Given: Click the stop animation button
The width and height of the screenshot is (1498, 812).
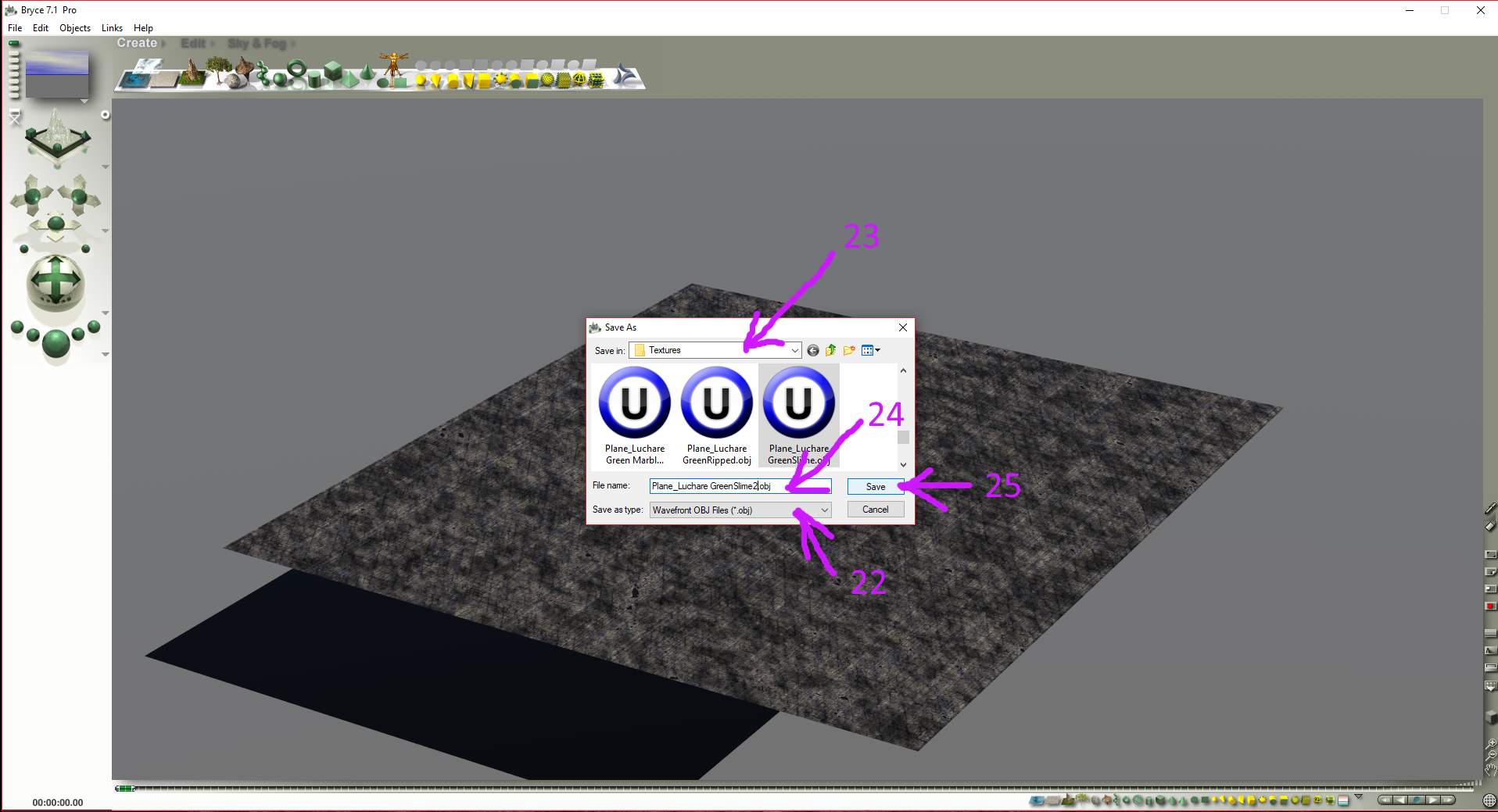Looking at the screenshot, I should click(1416, 800).
